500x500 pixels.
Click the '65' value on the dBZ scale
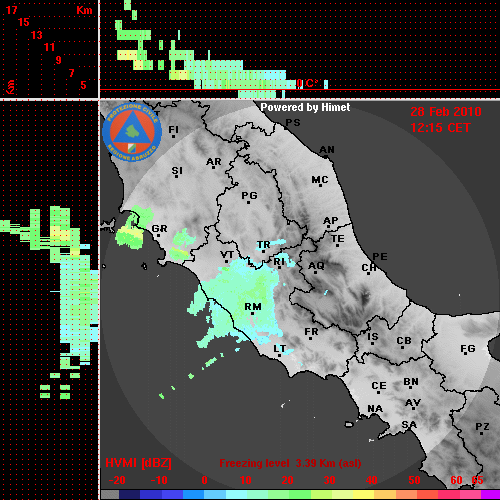pos(477,480)
